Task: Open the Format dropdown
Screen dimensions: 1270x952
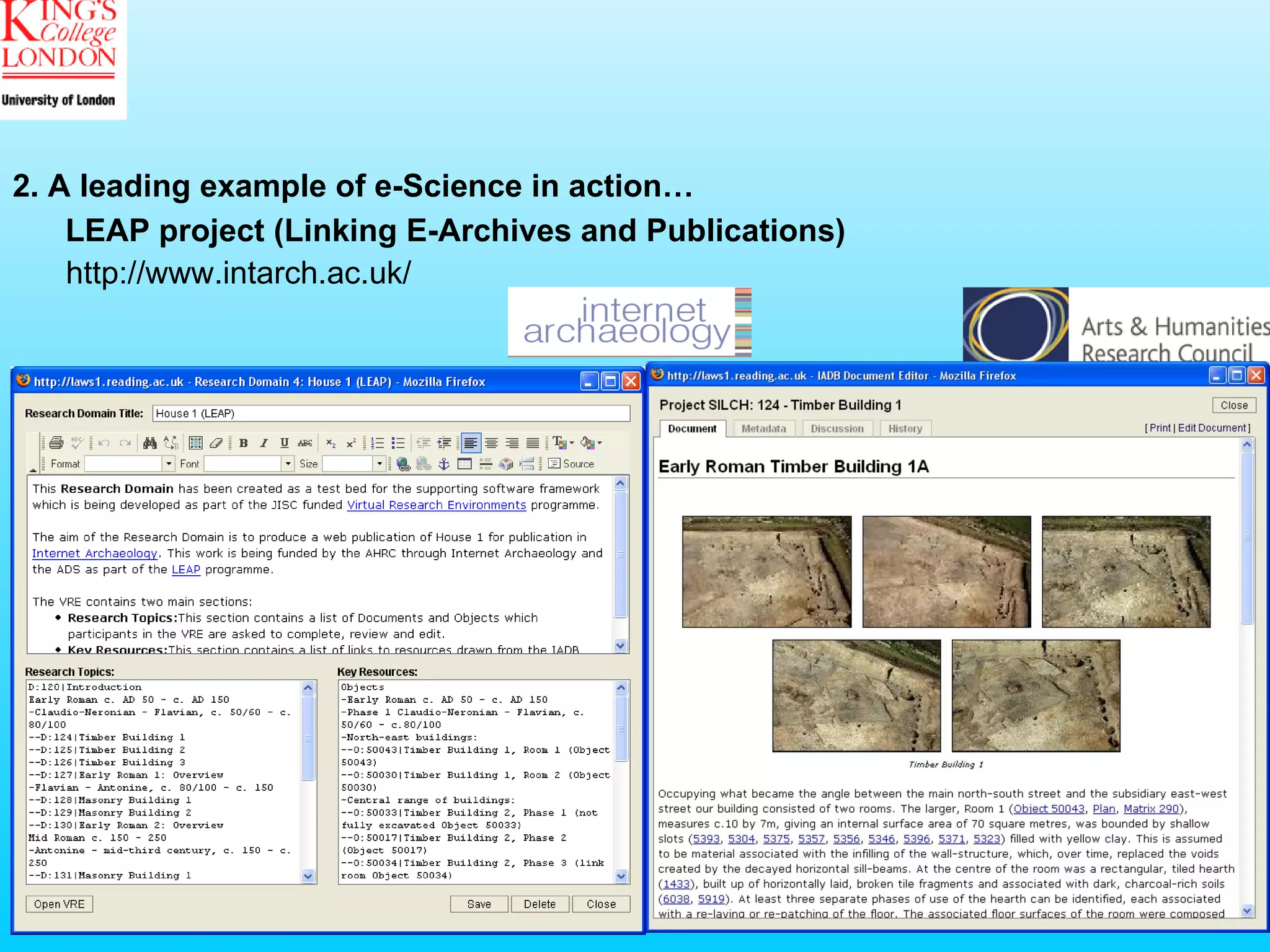Action: 129,464
